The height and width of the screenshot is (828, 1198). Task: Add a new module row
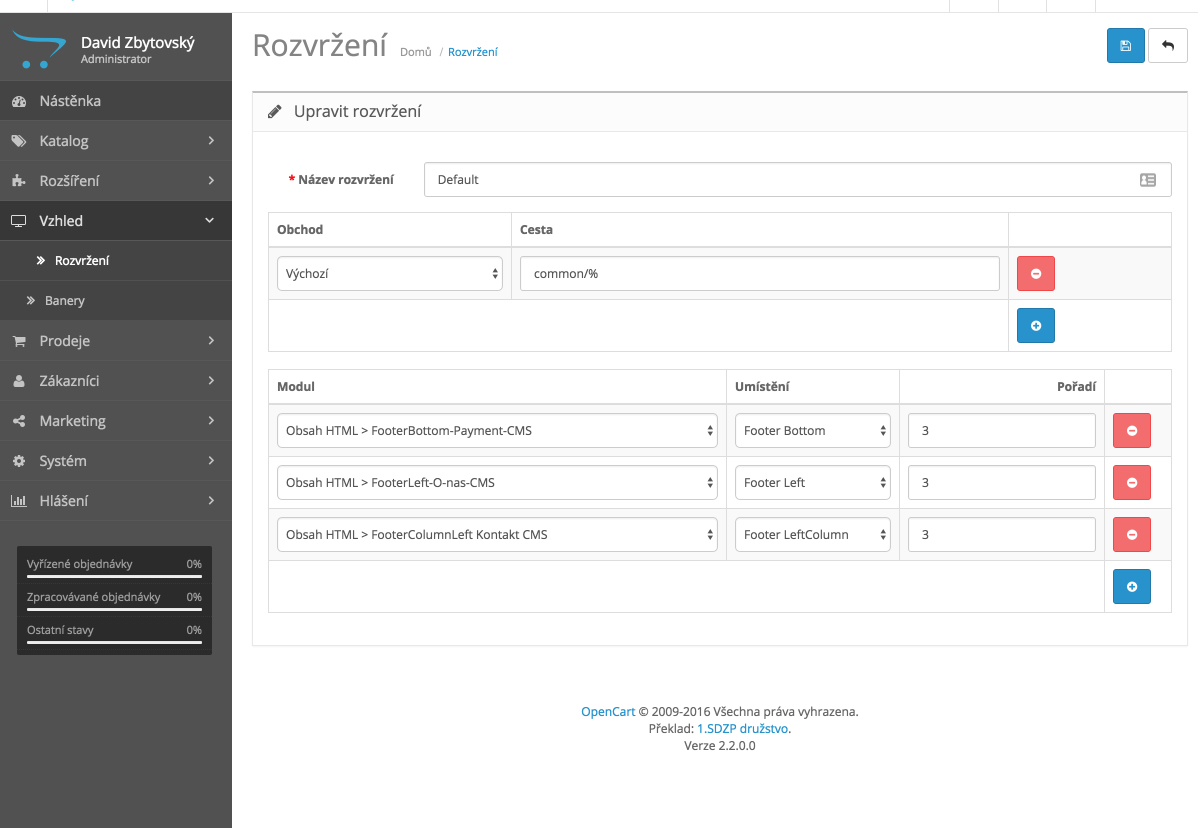(1132, 587)
